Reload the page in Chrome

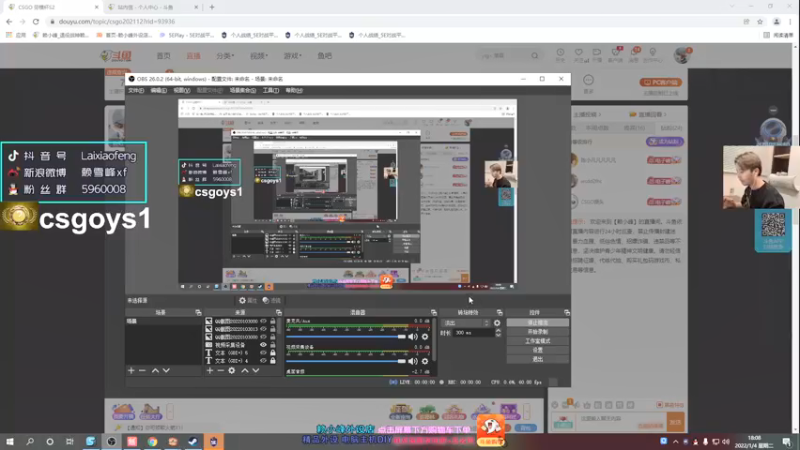pos(36,21)
